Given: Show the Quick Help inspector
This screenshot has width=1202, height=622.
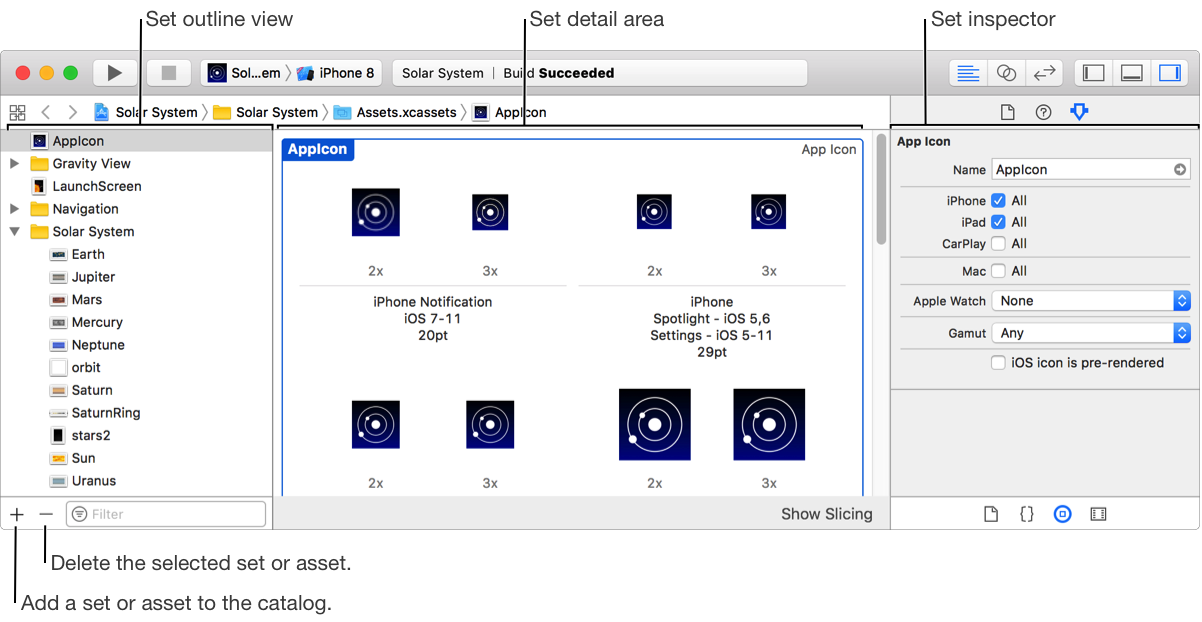Looking at the screenshot, I should (x=1043, y=112).
